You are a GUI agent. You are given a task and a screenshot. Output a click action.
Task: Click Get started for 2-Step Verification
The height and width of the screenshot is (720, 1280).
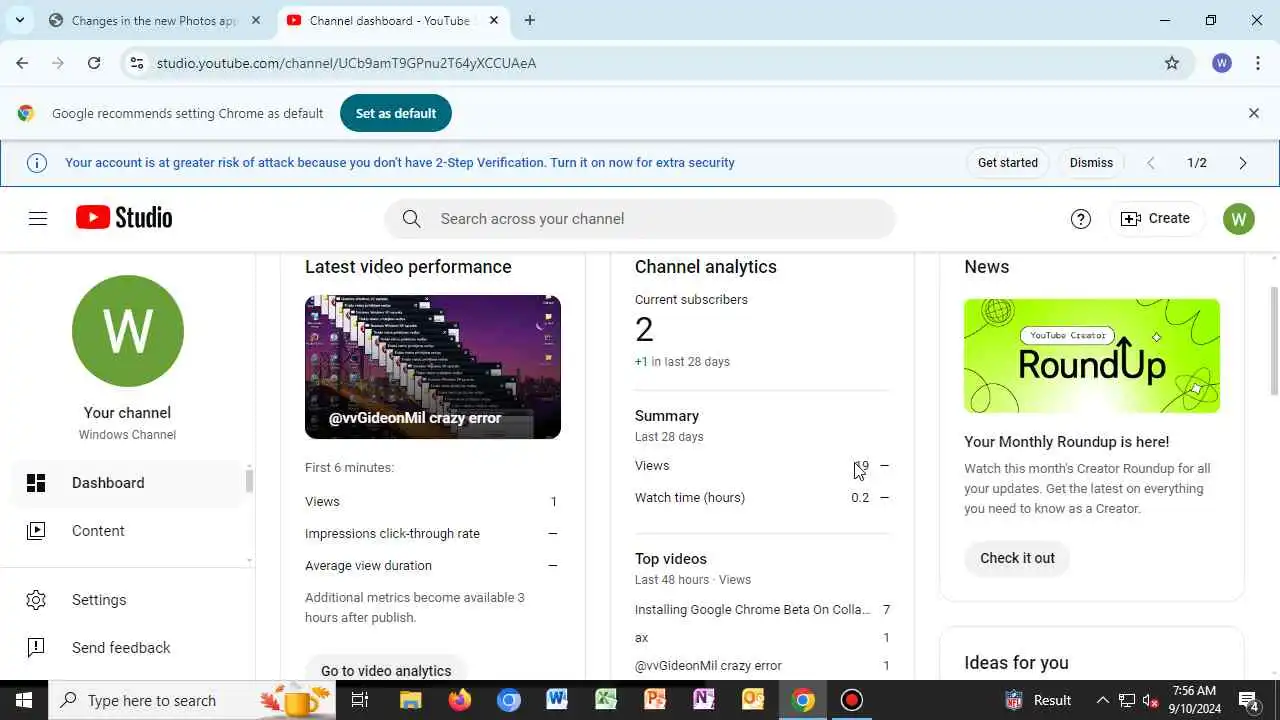point(1007,163)
